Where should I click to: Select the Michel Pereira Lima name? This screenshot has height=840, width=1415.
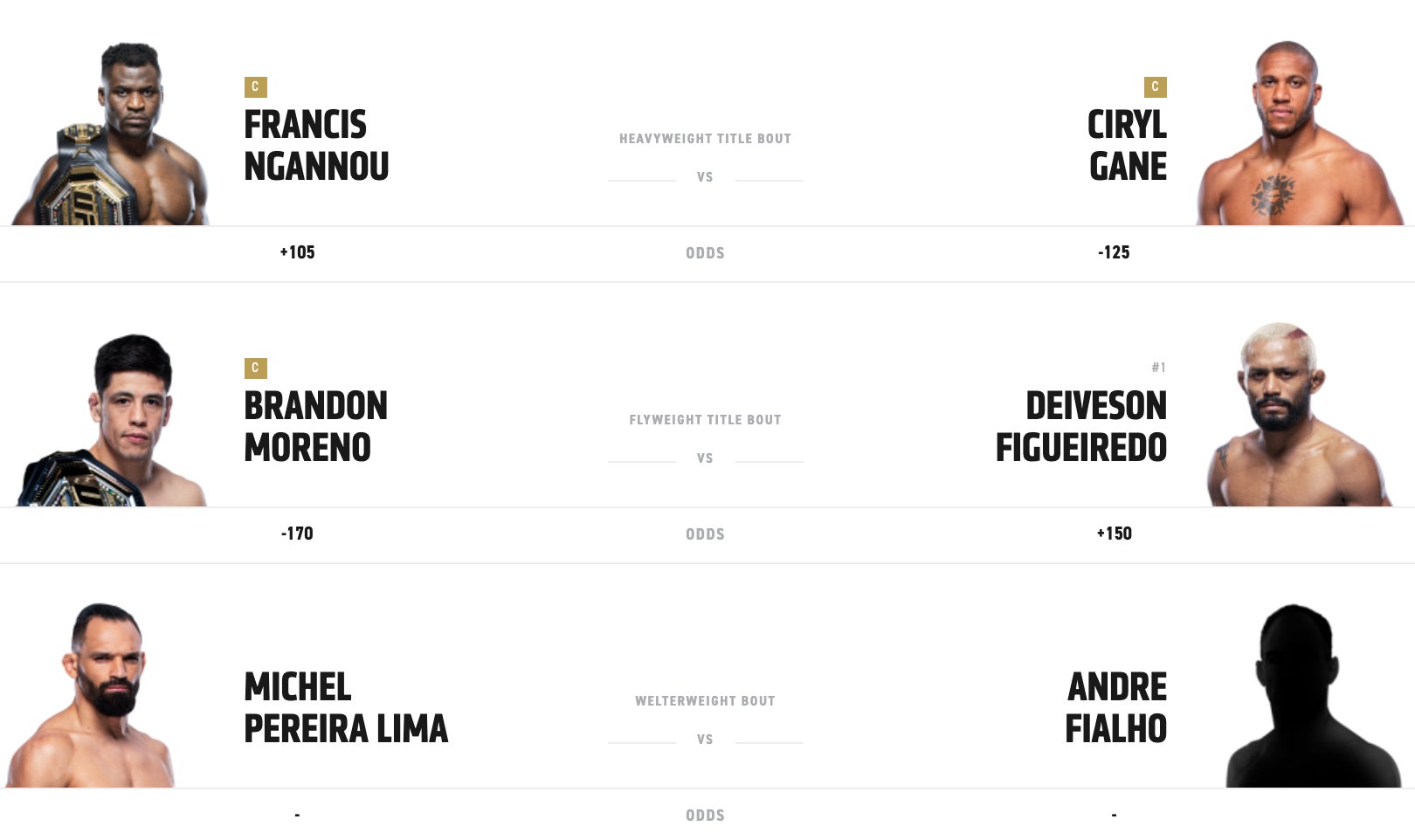(x=346, y=708)
